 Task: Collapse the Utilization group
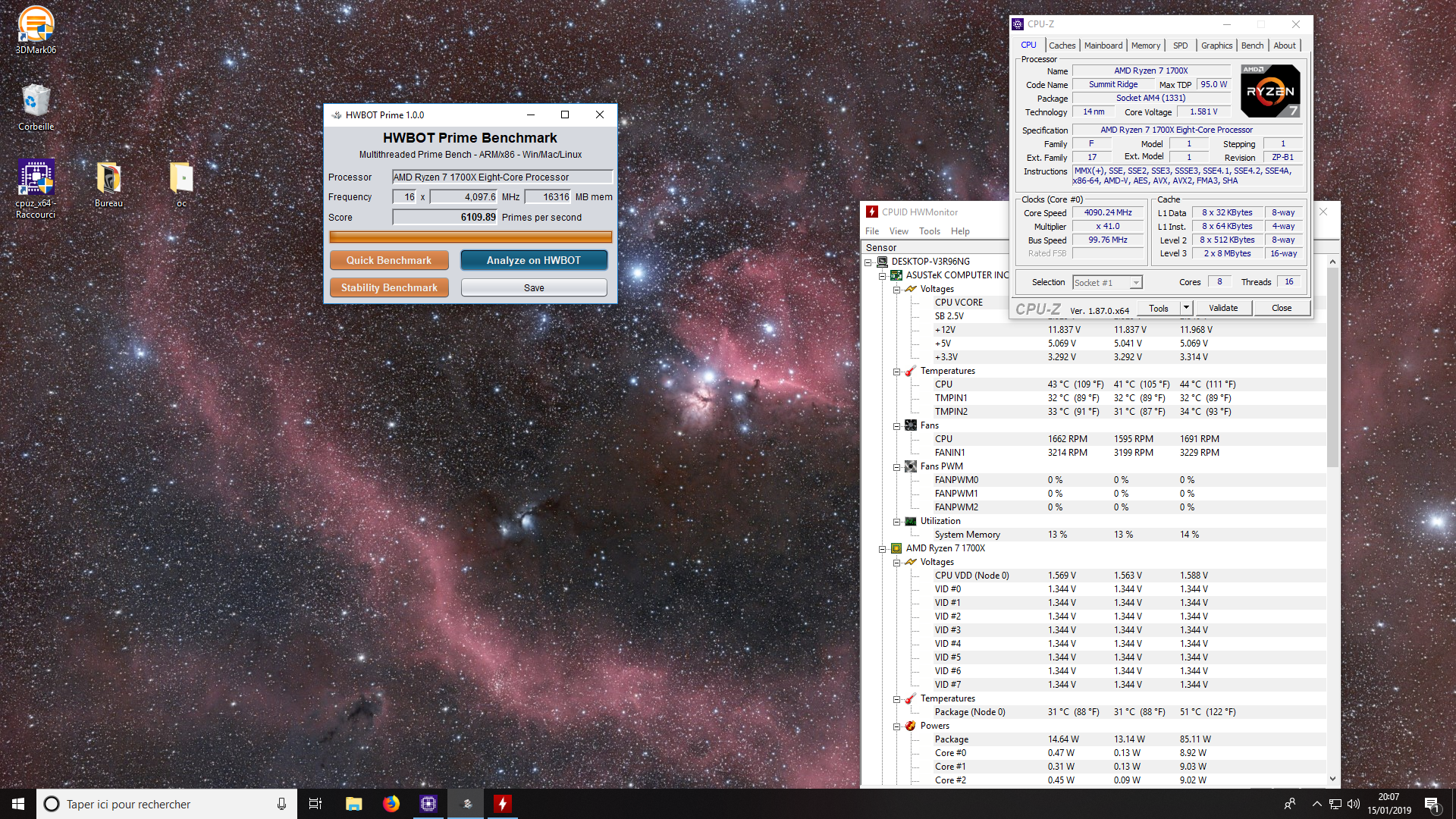897,522
